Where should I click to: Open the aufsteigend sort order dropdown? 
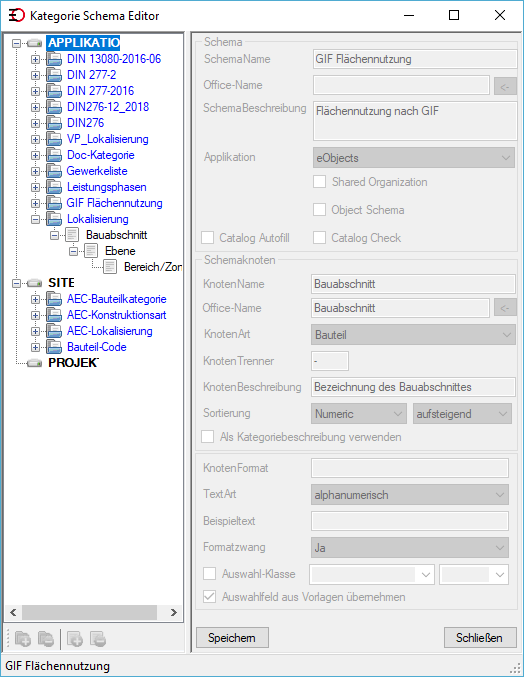[462, 414]
